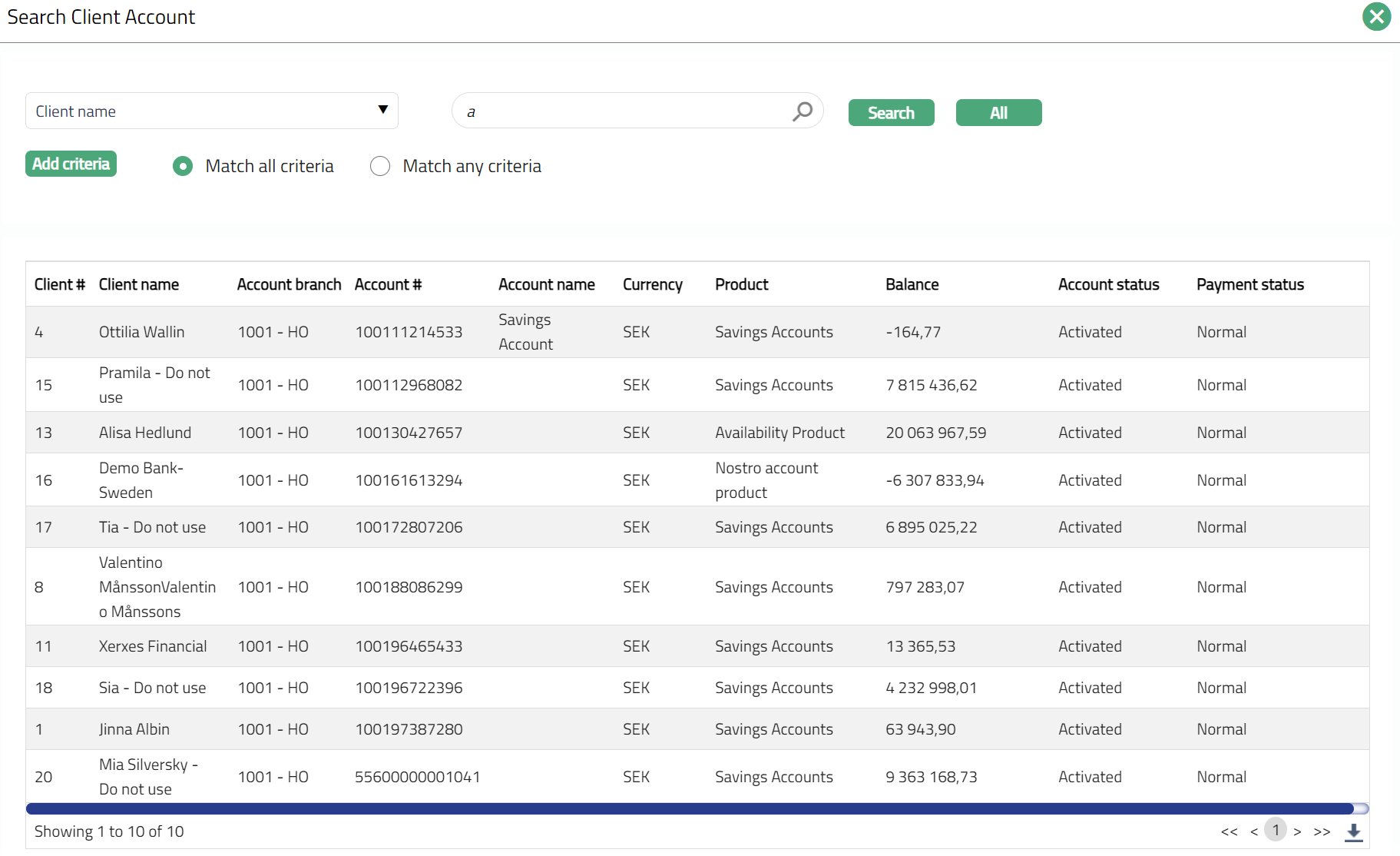
Task: Close the Search Client Account dialog
Action: click(1376, 16)
